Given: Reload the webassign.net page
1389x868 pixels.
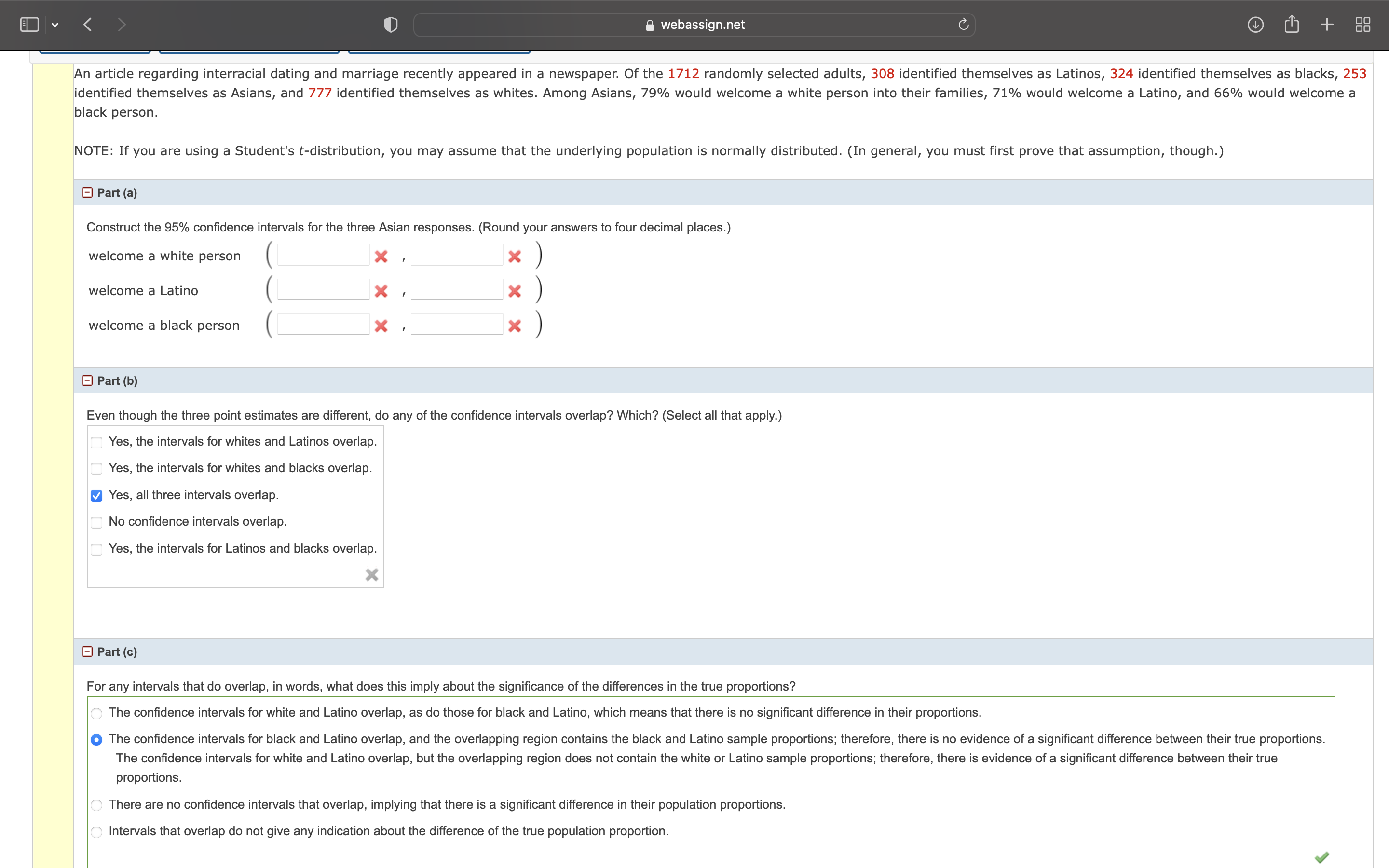Looking at the screenshot, I should click(x=963, y=25).
